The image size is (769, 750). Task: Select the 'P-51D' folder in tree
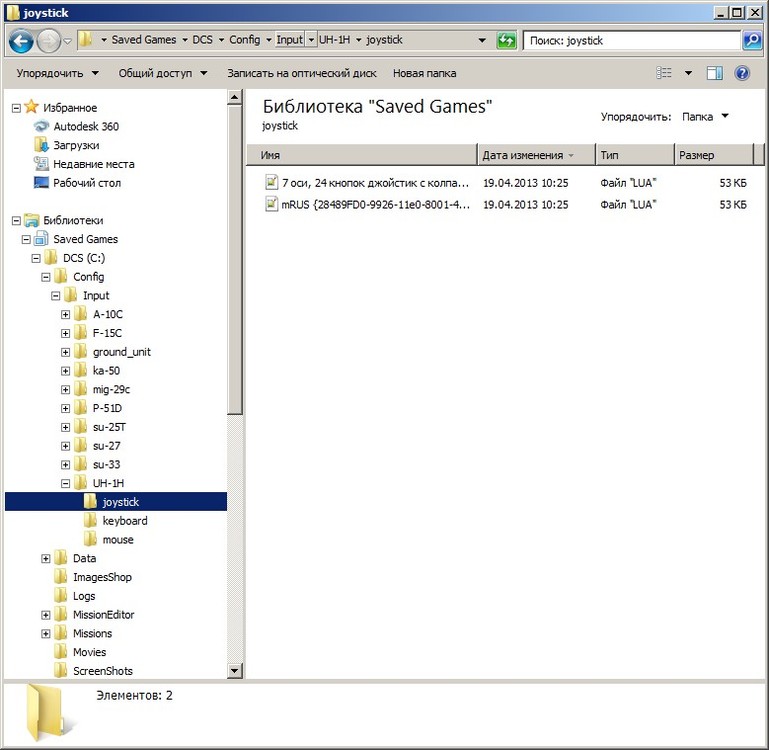[107, 408]
